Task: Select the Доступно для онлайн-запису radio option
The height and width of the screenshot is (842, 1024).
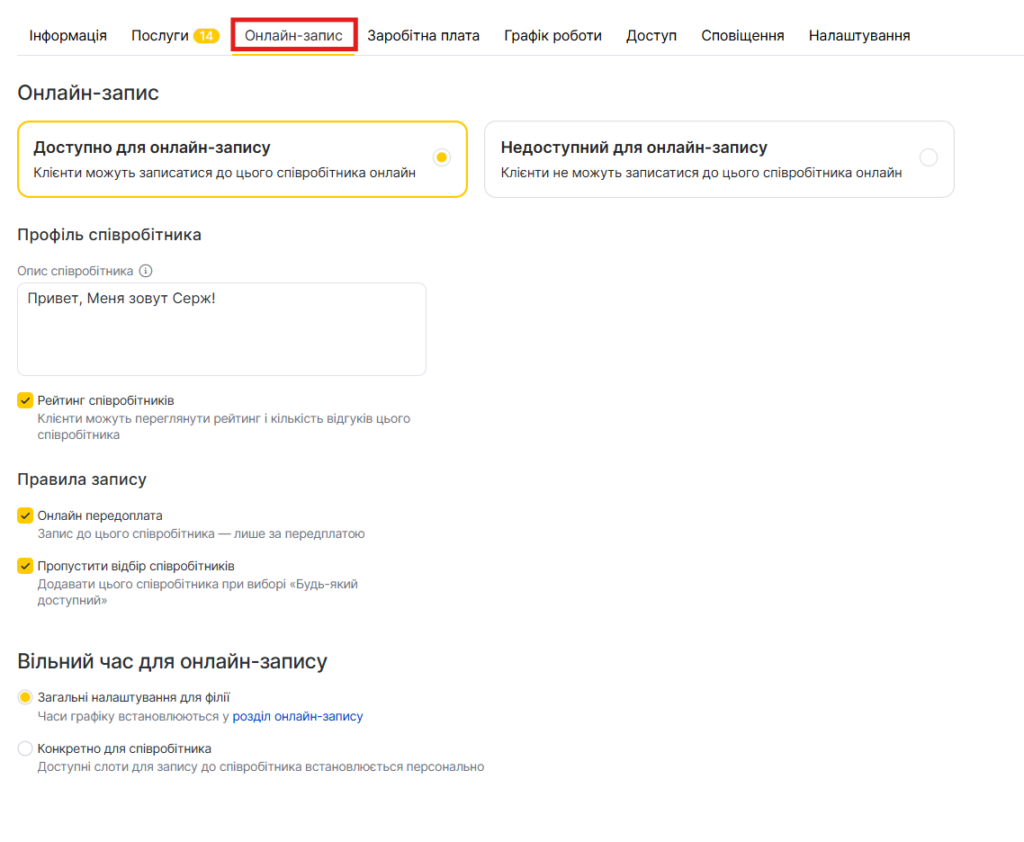Action: [x=442, y=157]
